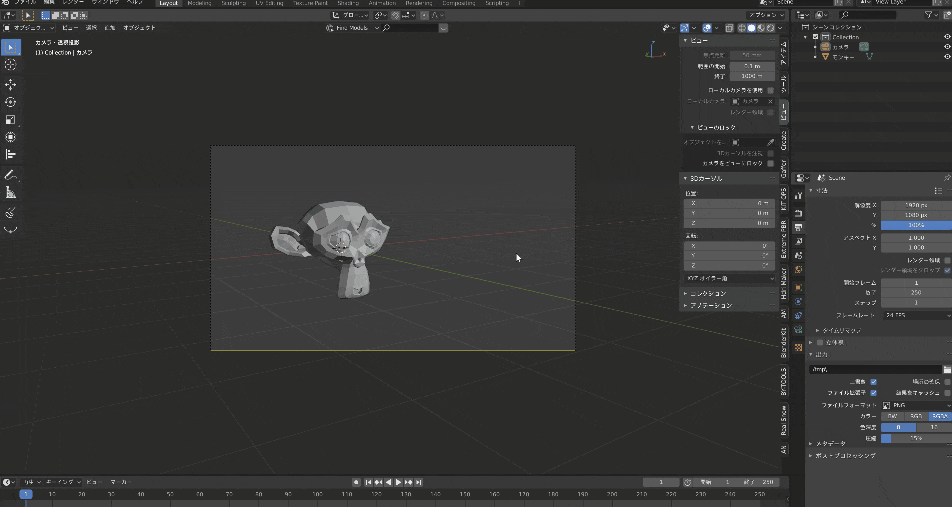Select the Measure tool
952x507 pixels.
pos(11,193)
